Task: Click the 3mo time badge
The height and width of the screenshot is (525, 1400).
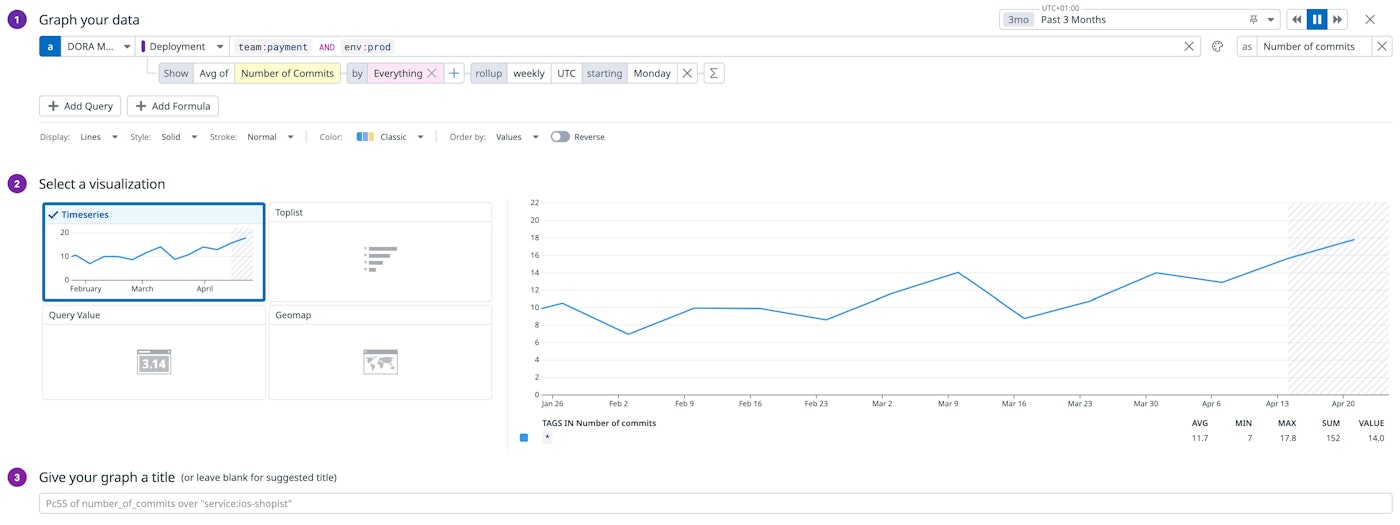Action: coord(1018,20)
